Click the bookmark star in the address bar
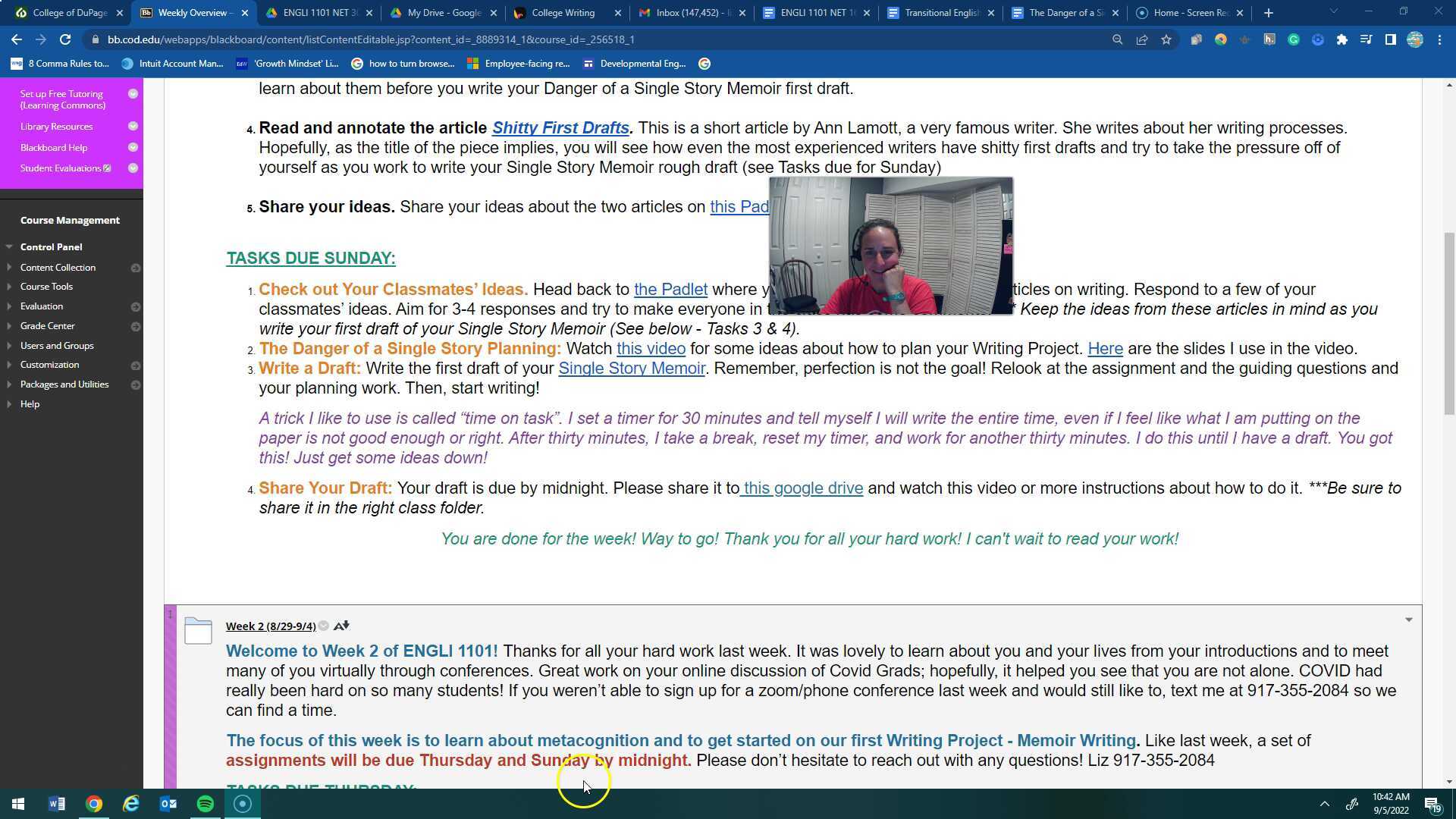 coord(1166,39)
